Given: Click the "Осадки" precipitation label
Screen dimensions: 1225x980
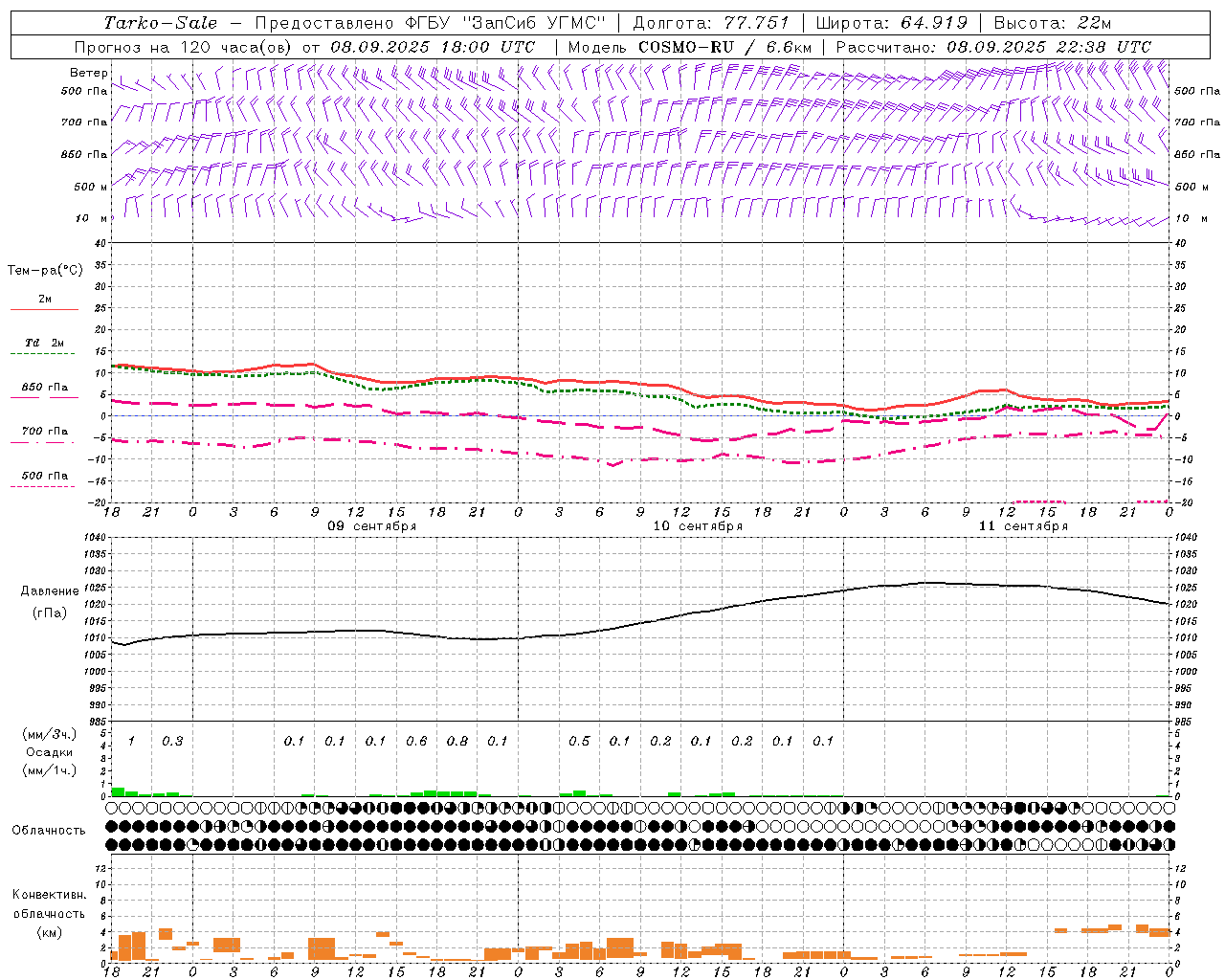Looking at the screenshot, I should click(49, 752).
